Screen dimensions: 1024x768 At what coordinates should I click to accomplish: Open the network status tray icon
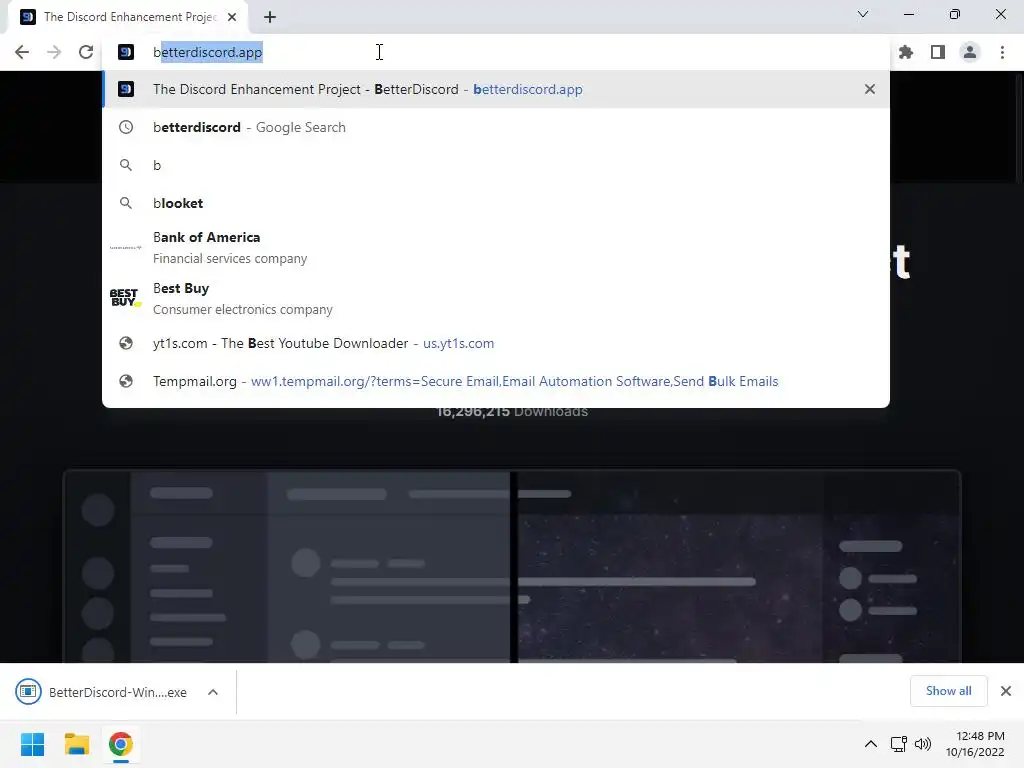pos(899,744)
